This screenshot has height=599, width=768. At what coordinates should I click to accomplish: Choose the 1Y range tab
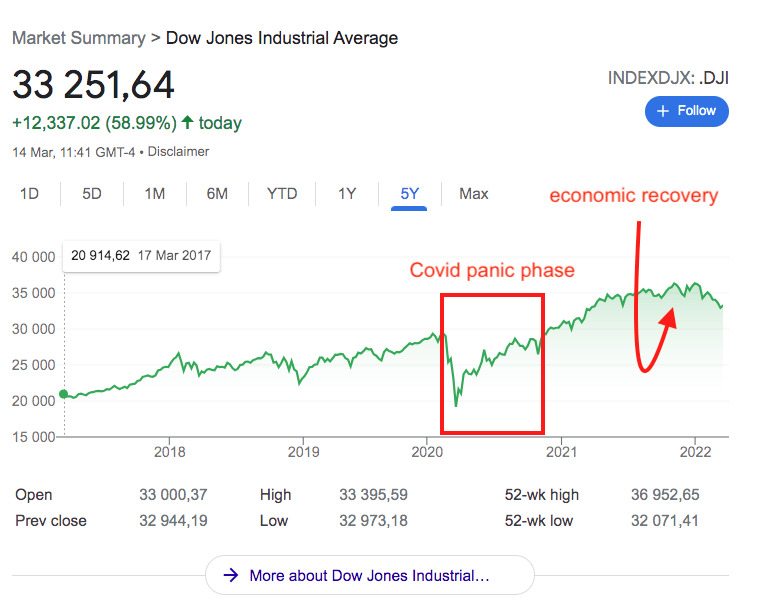click(347, 194)
